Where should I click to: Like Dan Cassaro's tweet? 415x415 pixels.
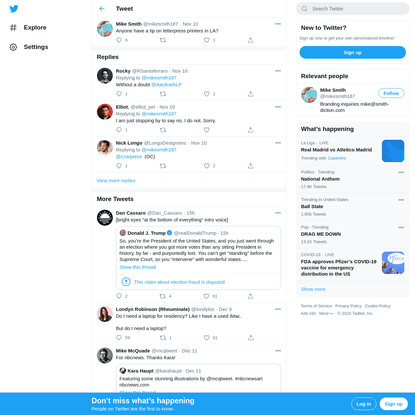(x=207, y=296)
